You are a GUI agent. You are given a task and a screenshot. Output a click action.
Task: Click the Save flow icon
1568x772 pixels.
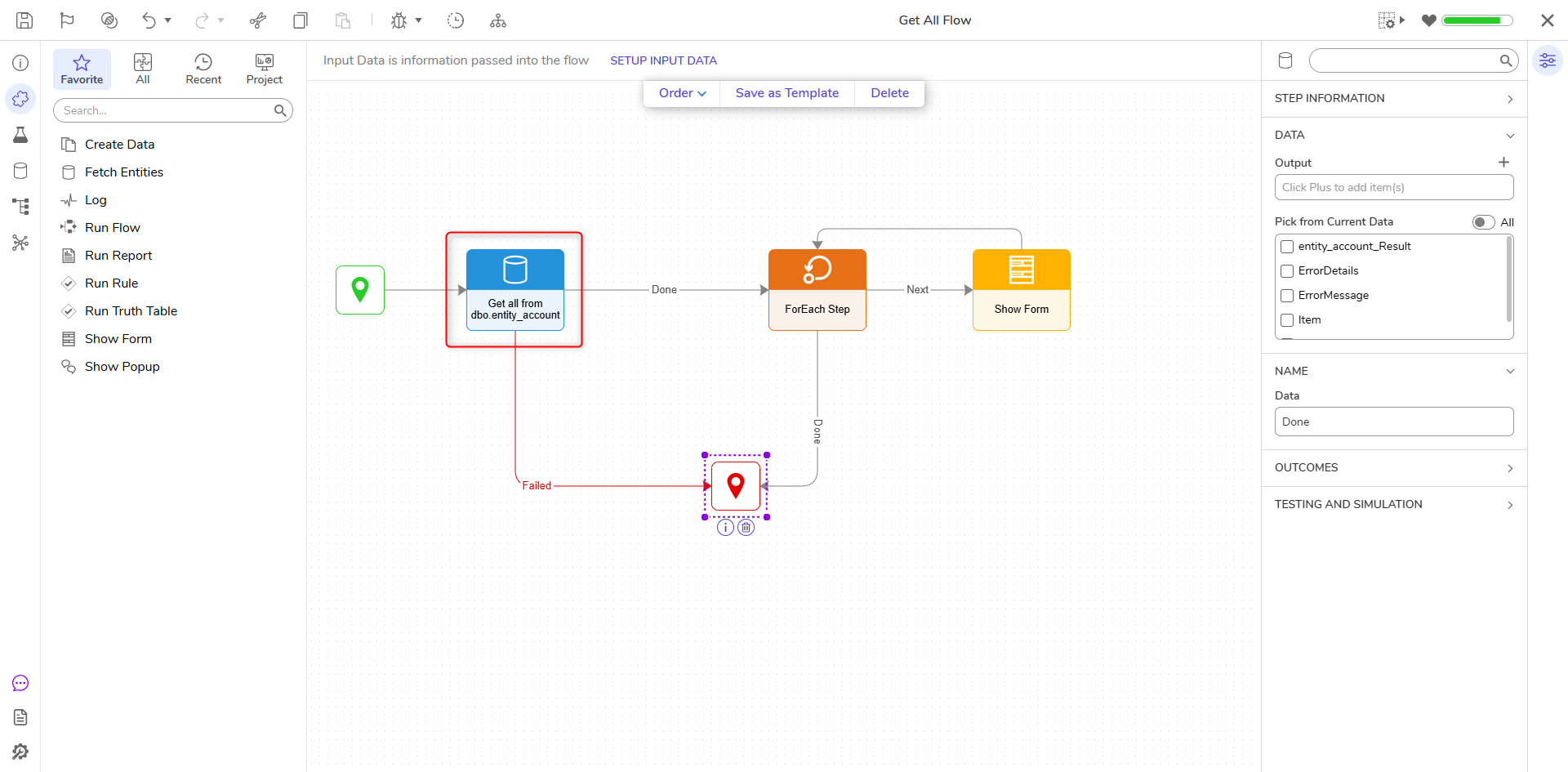pyautogui.click(x=24, y=20)
